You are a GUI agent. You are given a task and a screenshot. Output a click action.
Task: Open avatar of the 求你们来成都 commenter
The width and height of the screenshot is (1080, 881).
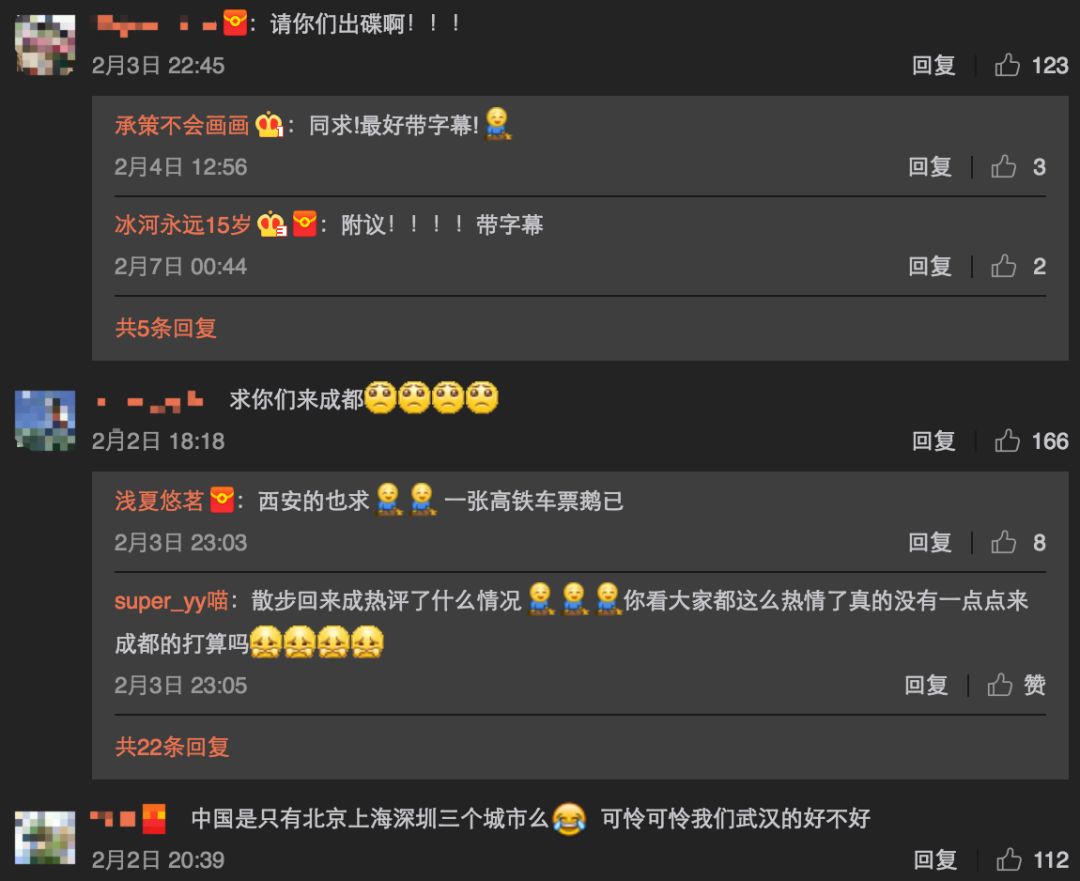click(x=45, y=420)
